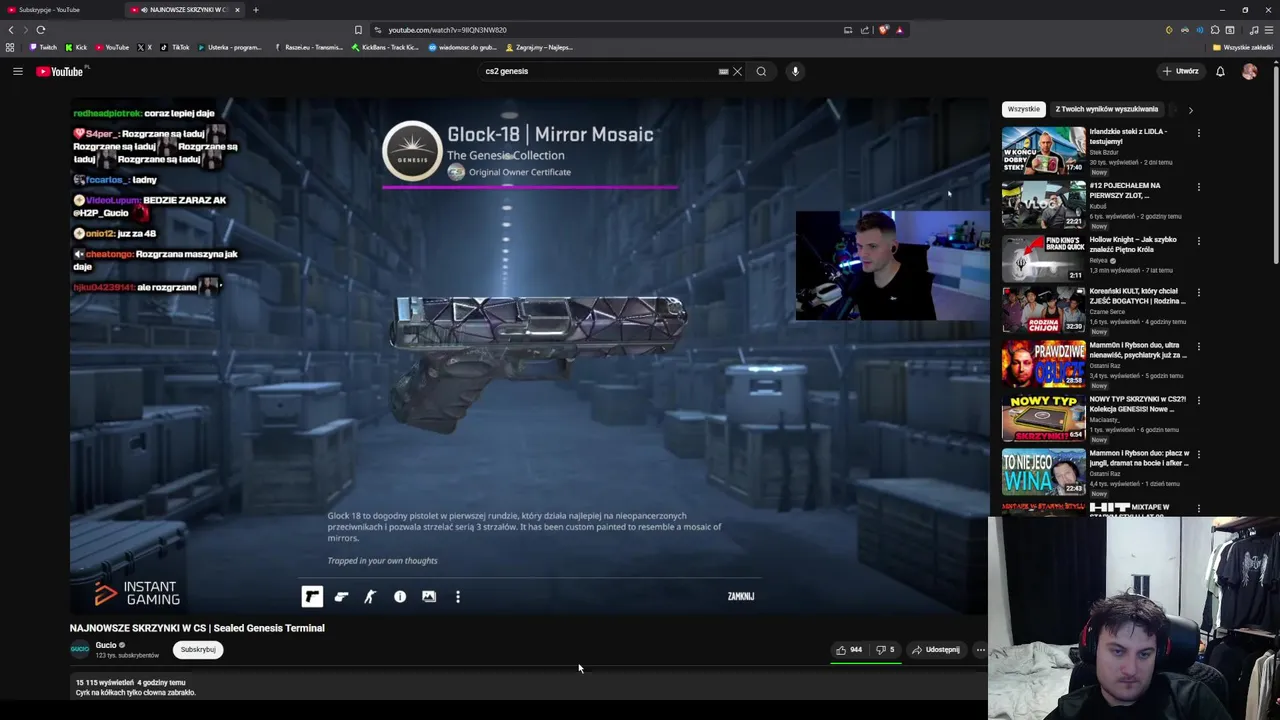Open the apps grid in bookmarks bar

click(10, 47)
